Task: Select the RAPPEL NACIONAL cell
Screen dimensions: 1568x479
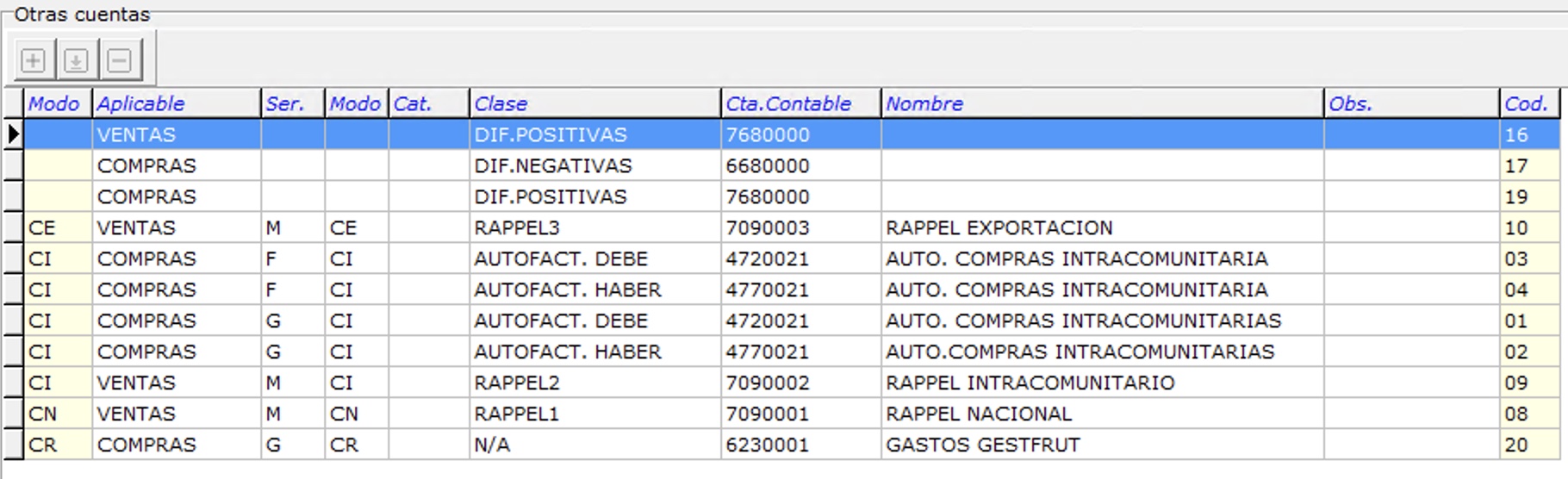Action: [979, 414]
